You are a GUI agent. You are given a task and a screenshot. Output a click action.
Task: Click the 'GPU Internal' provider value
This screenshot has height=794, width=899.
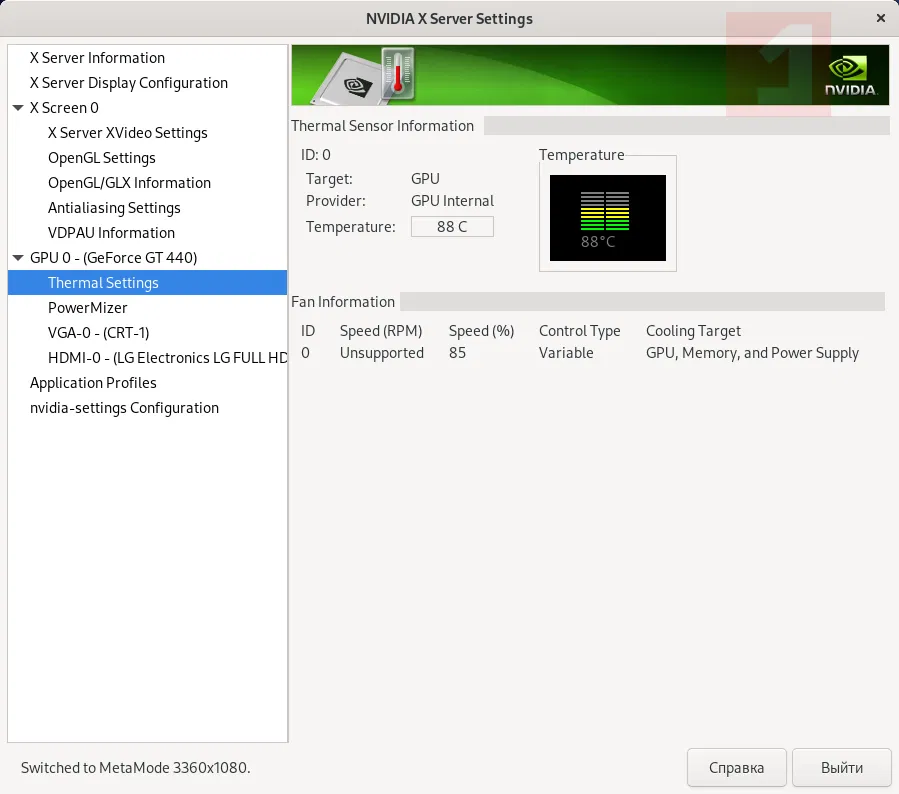[x=452, y=201]
